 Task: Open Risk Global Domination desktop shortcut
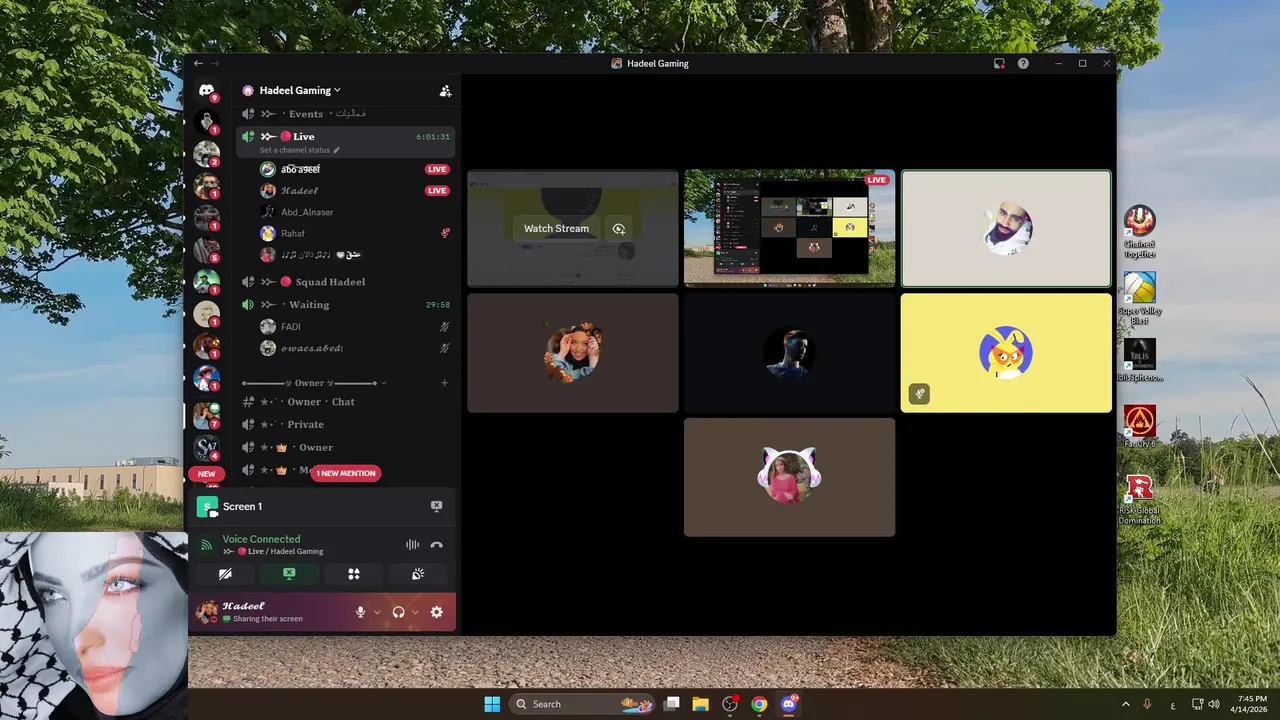(1139, 499)
